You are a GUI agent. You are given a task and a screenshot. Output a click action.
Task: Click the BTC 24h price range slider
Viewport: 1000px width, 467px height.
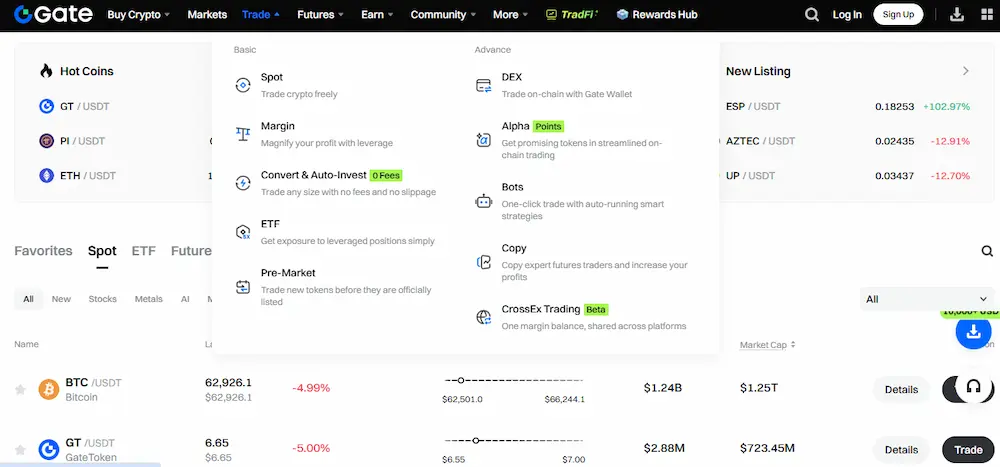[514, 380]
